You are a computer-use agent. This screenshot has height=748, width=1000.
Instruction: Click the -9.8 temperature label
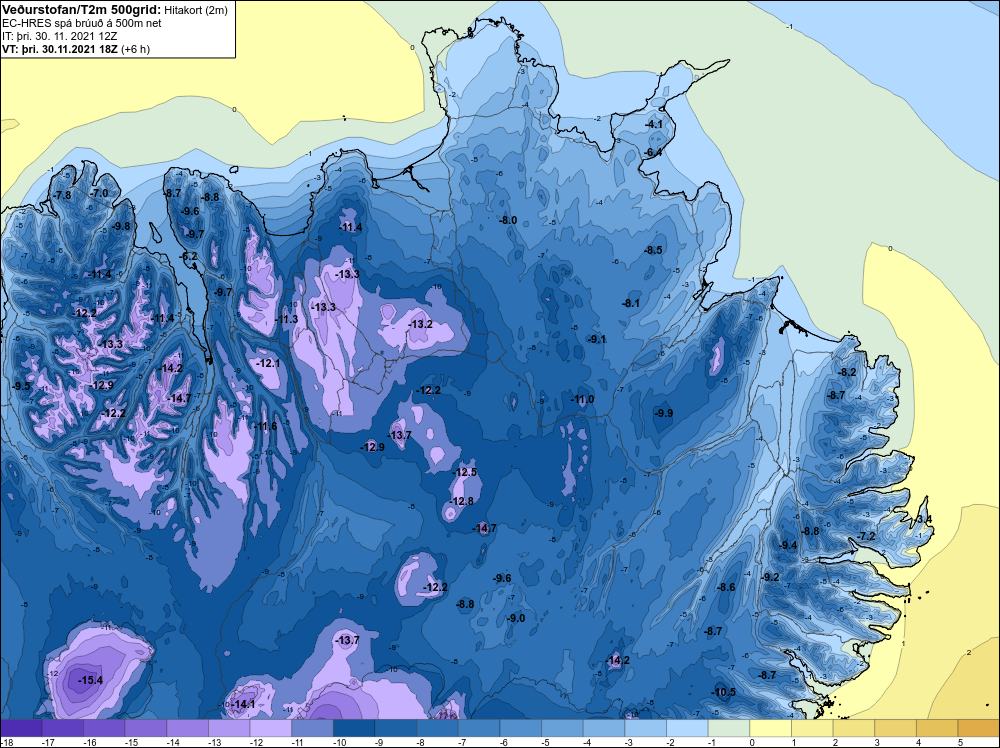121,226
